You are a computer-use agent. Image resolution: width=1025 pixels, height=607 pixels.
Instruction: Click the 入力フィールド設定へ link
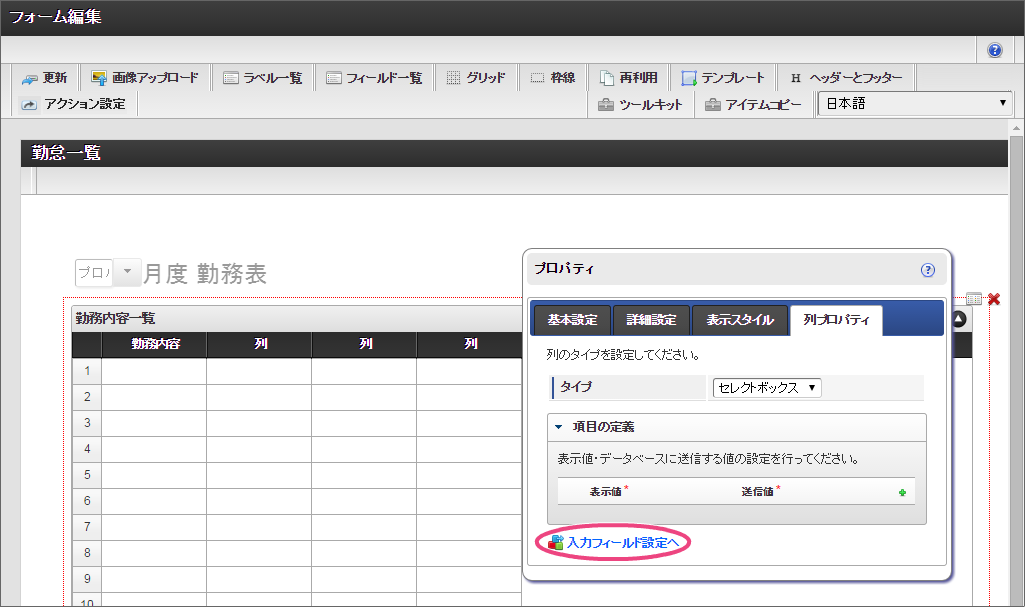(622, 542)
